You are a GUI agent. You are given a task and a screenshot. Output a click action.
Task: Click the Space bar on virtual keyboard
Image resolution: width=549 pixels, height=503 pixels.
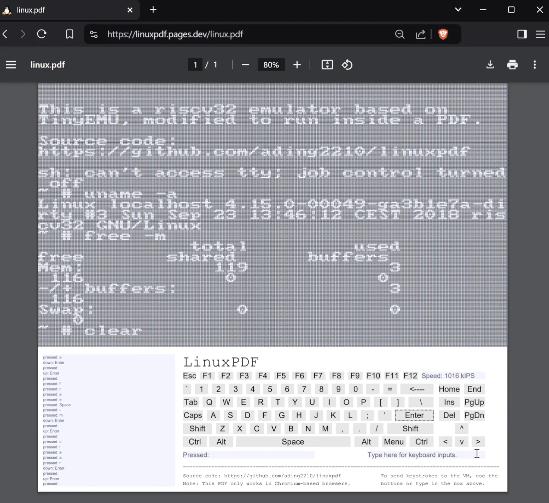tap(293, 442)
